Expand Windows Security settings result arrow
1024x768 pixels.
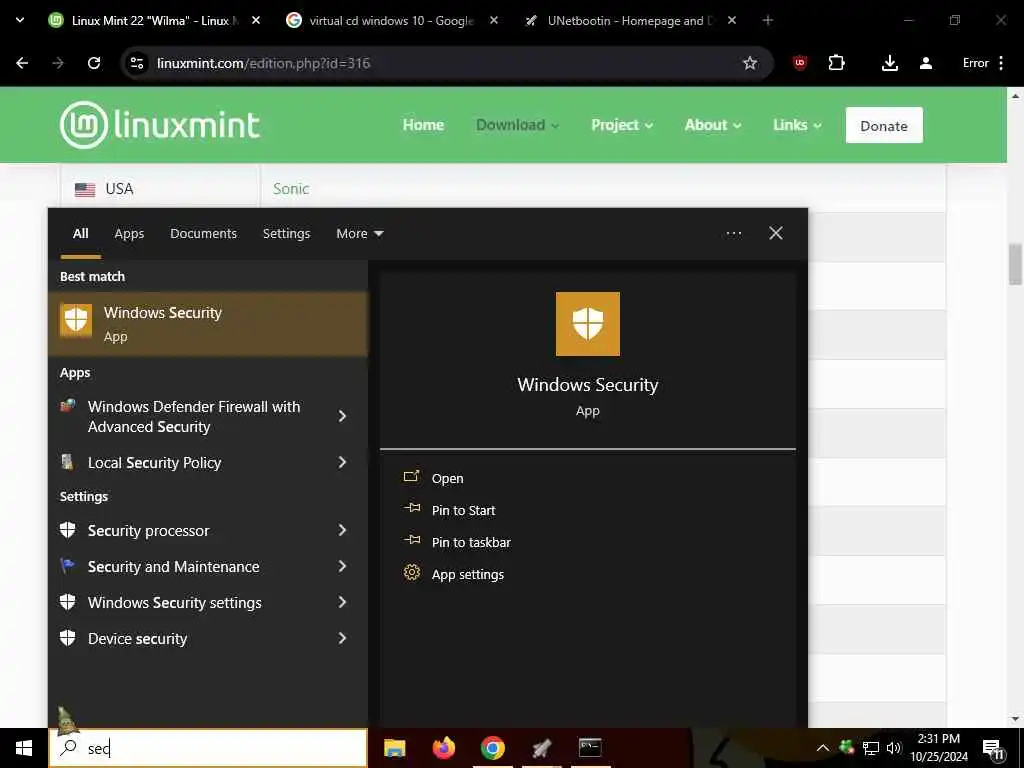click(342, 602)
